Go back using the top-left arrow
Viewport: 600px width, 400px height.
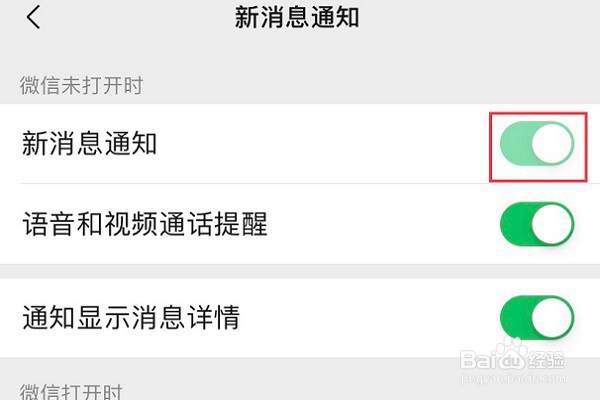click(33, 18)
